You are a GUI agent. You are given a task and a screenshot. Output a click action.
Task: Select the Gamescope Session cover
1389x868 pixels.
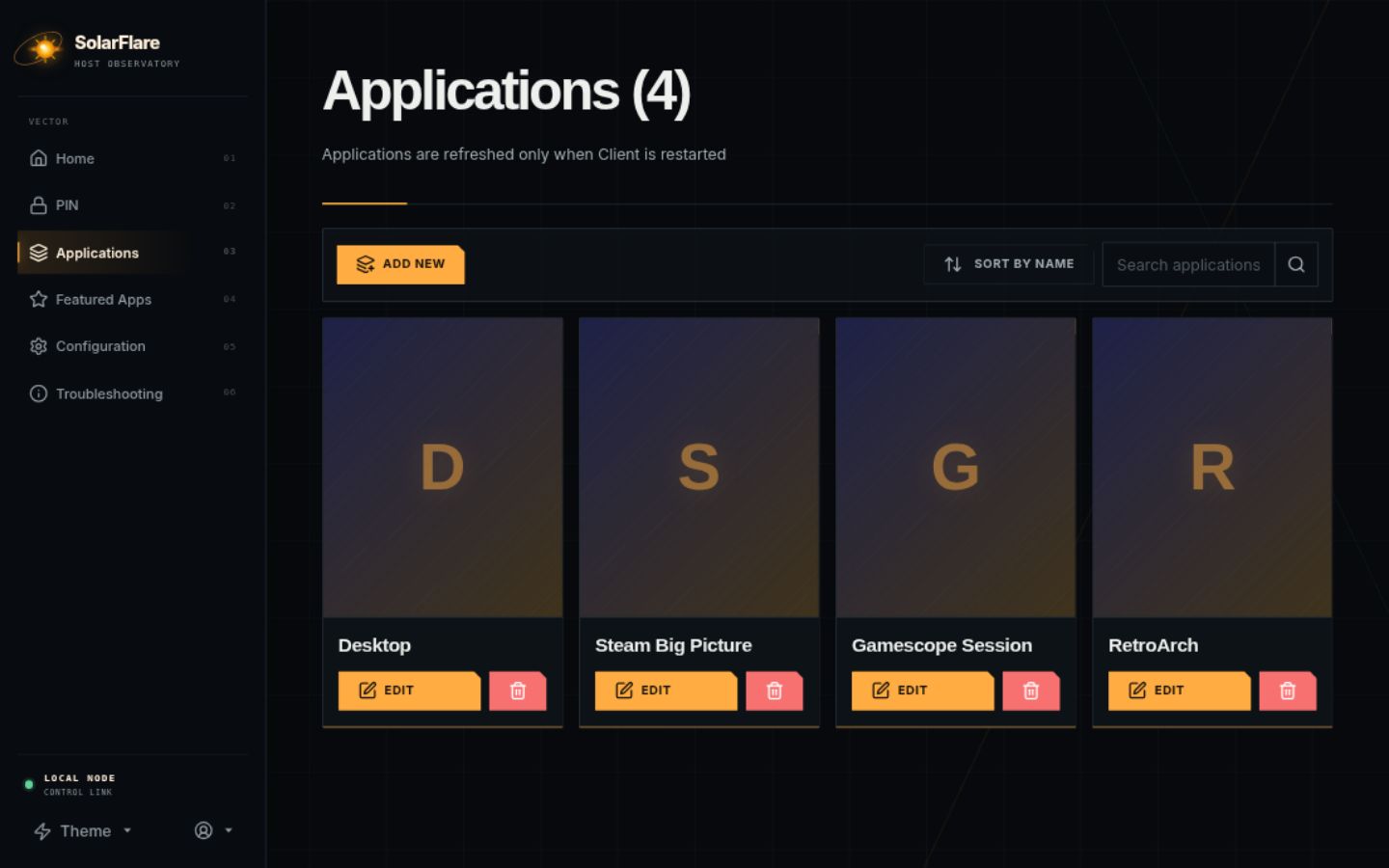(x=956, y=468)
